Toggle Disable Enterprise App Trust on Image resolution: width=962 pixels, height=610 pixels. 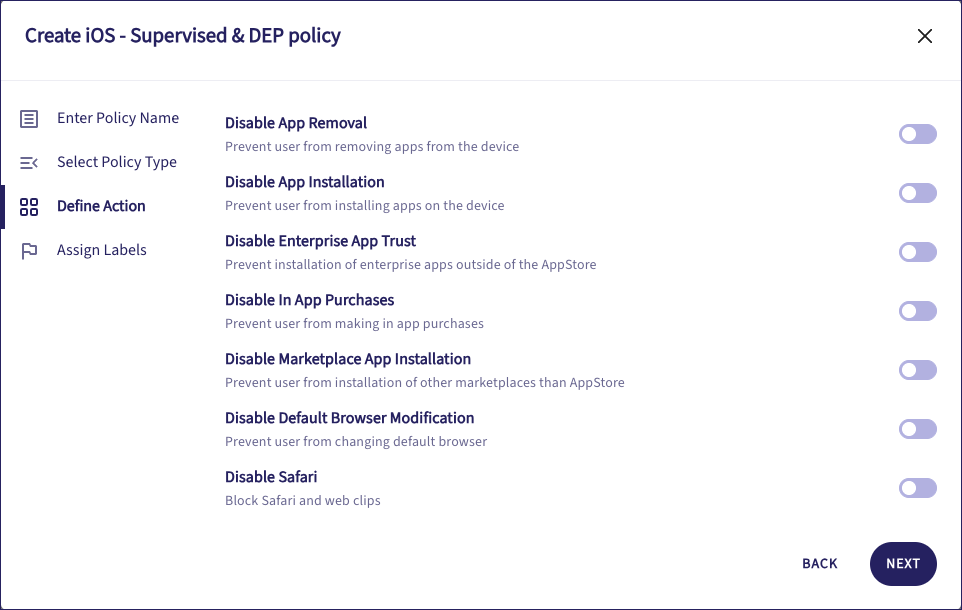[x=917, y=252]
